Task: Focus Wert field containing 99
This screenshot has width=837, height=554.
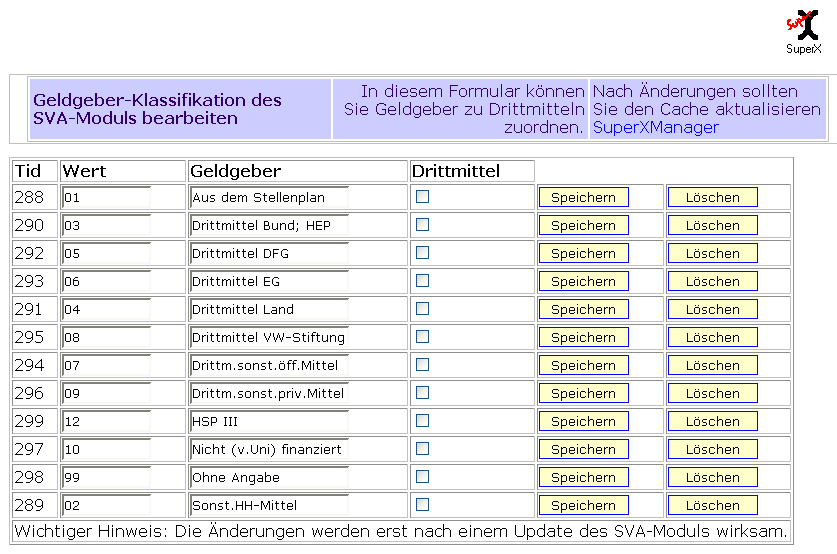Action: pyautogui.click(x=106, y=478)
